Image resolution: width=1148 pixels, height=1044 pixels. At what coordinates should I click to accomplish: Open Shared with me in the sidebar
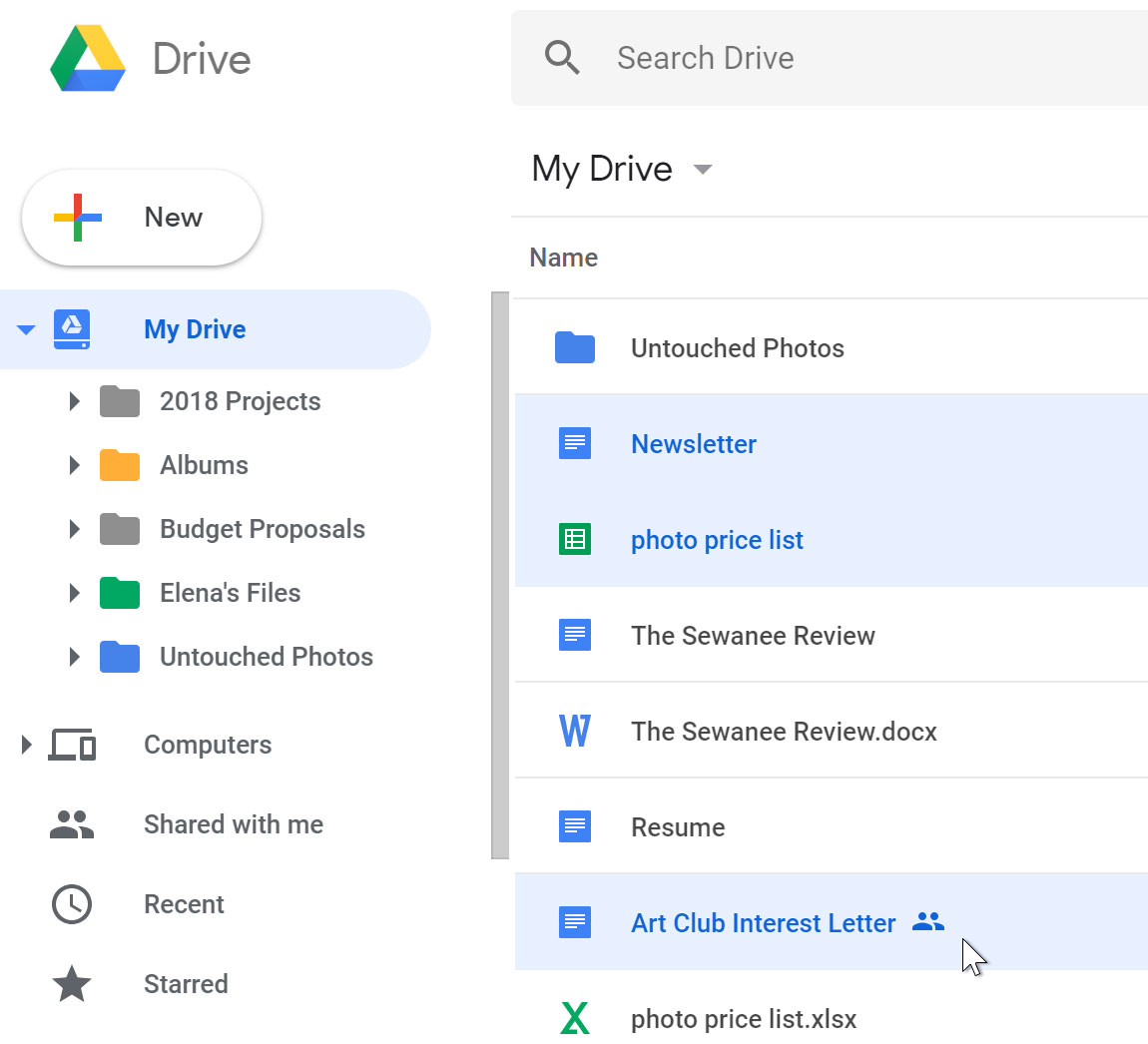click(x=233, y=824)
